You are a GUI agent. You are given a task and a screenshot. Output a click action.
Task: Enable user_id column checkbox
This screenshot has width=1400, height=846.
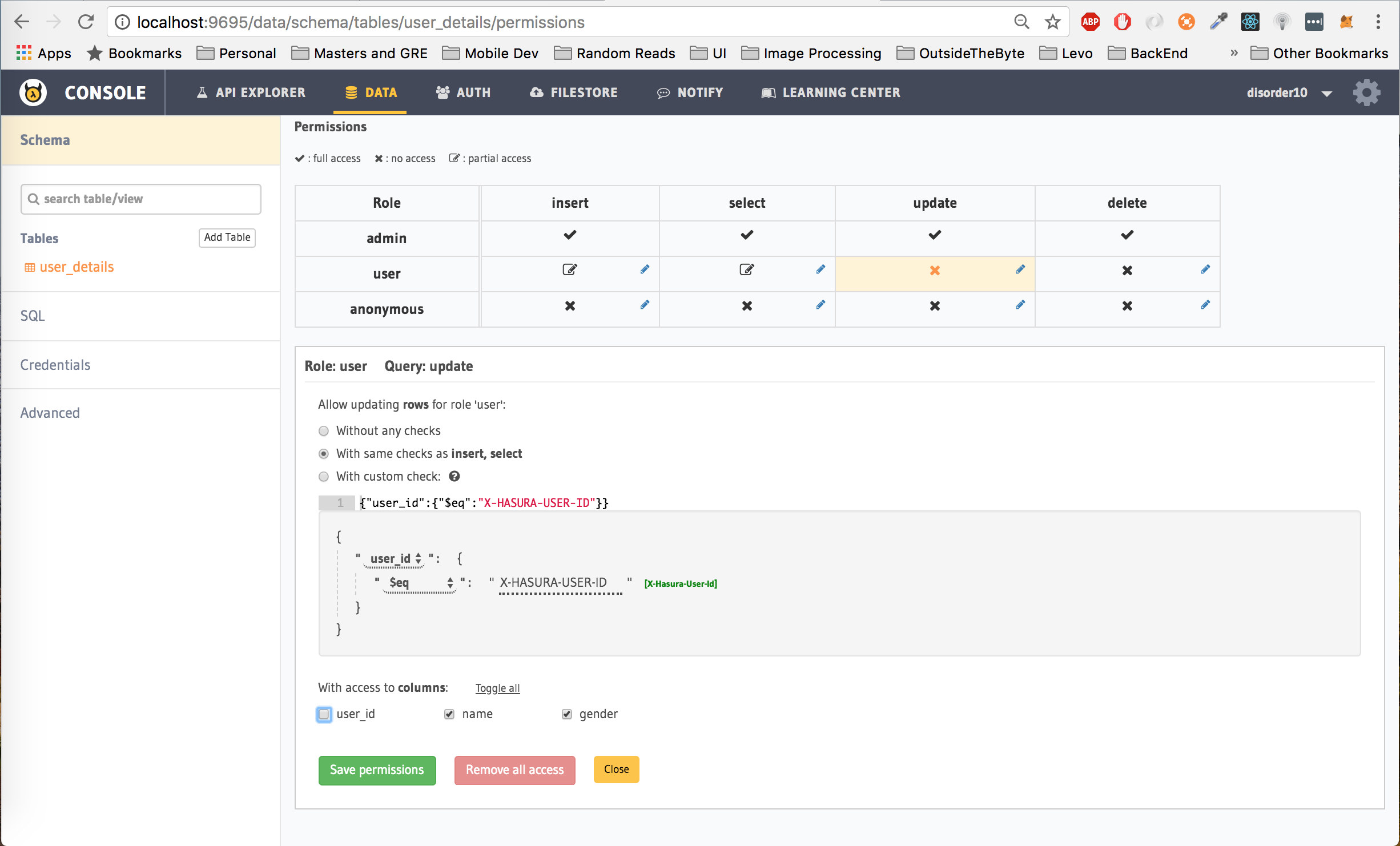(324, 714)
